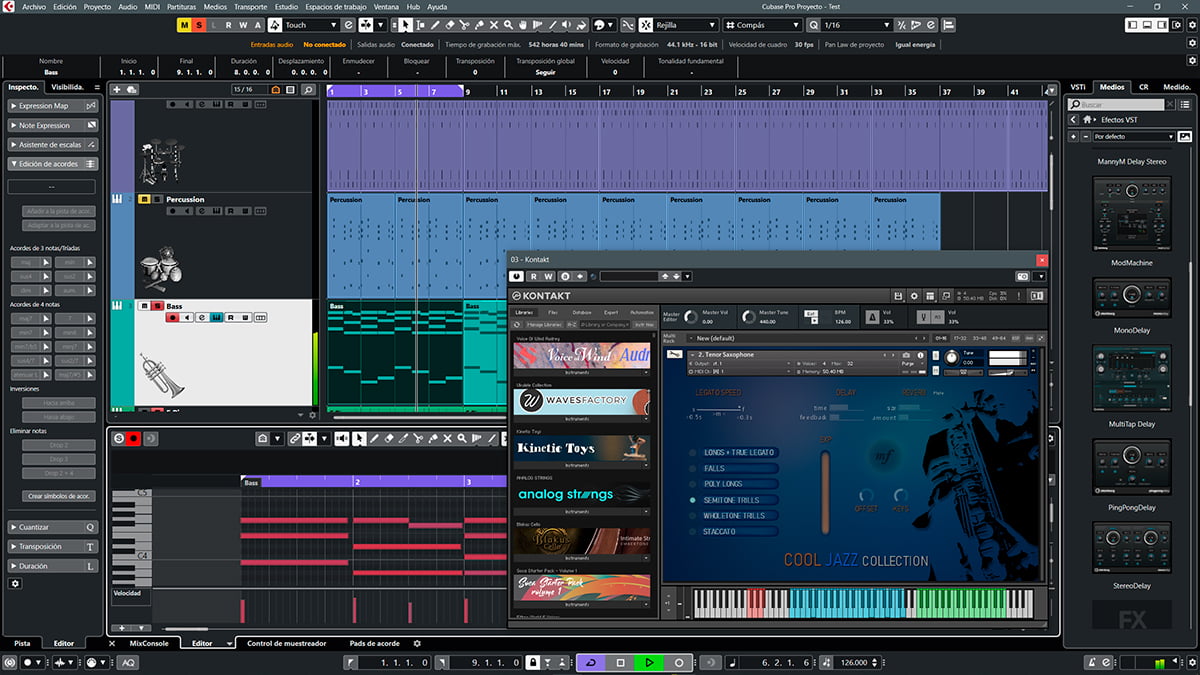Viewport: 1200px width, 675px height.
Task: Click the Draw pencil tool in Key Editor toolbar
Action: click(375, 439)
